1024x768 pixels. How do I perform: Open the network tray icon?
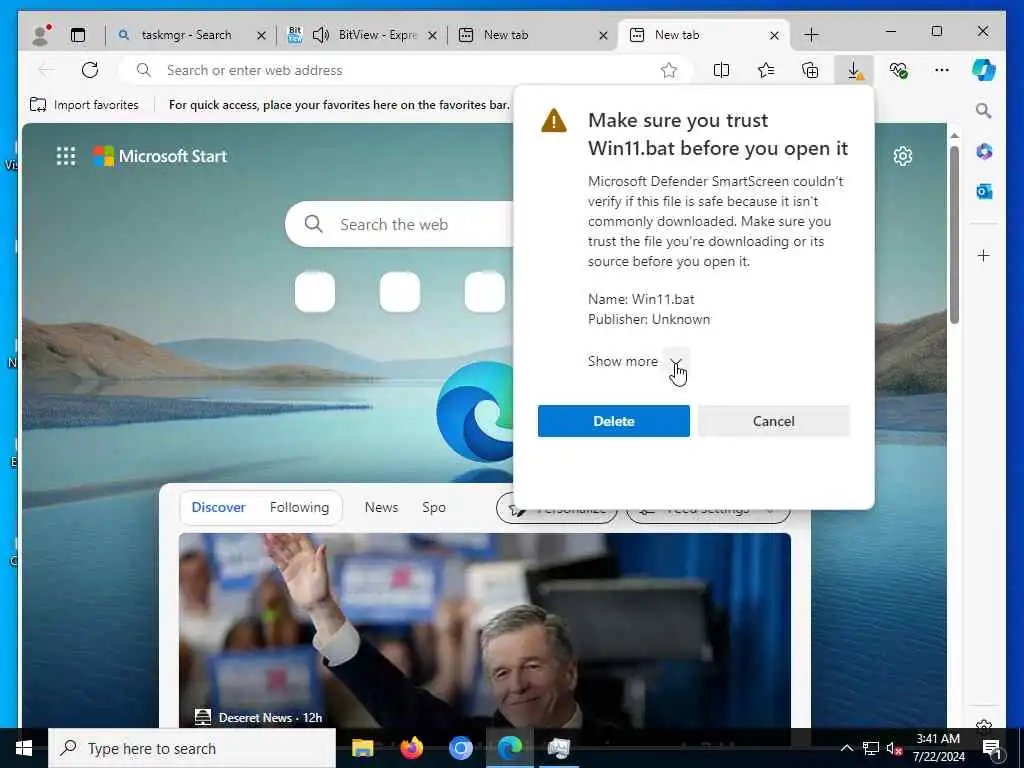pyautogui.click(x=871, y=748)
